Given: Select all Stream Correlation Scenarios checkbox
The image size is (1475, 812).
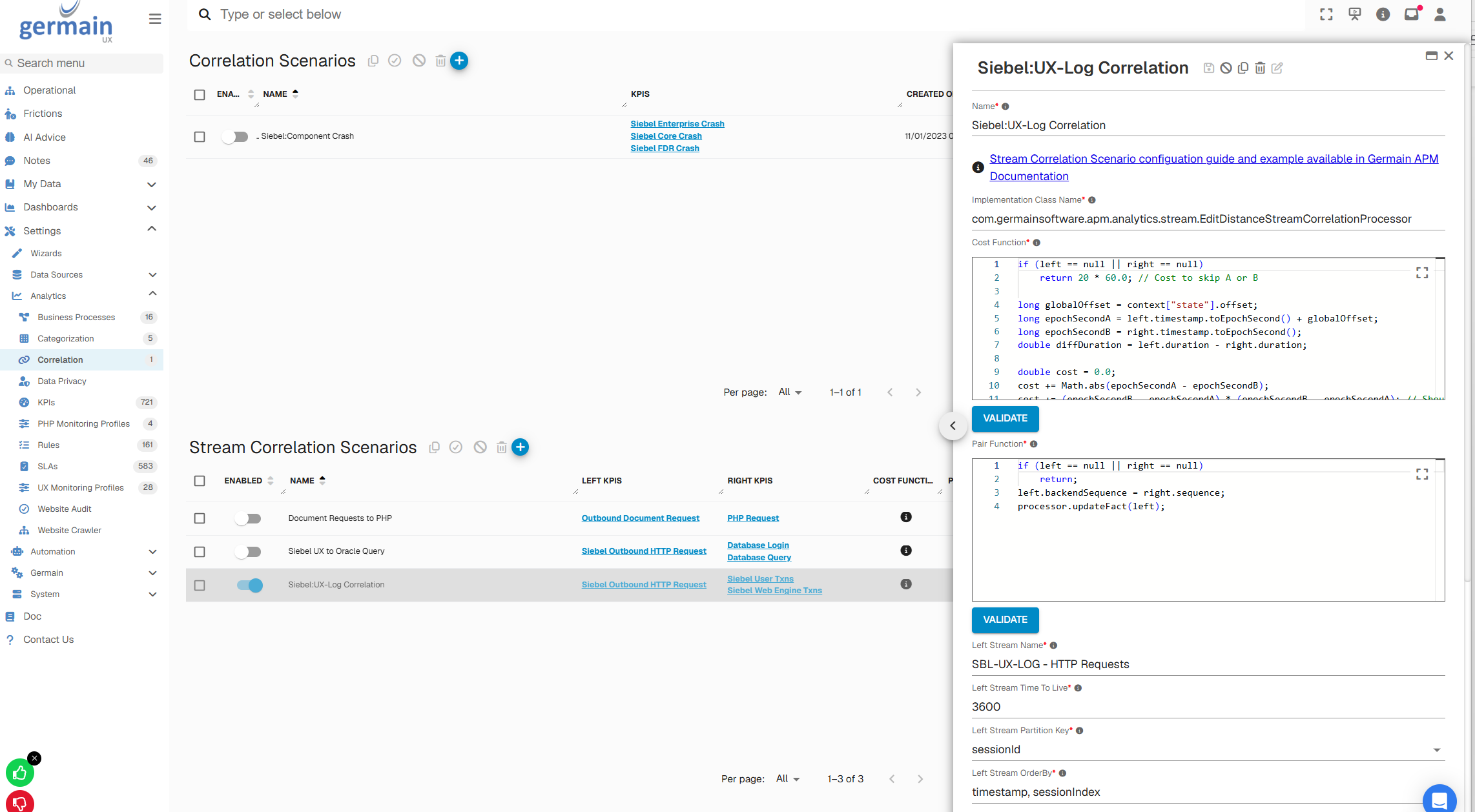Looking at the screenshot, I should 200,481.
